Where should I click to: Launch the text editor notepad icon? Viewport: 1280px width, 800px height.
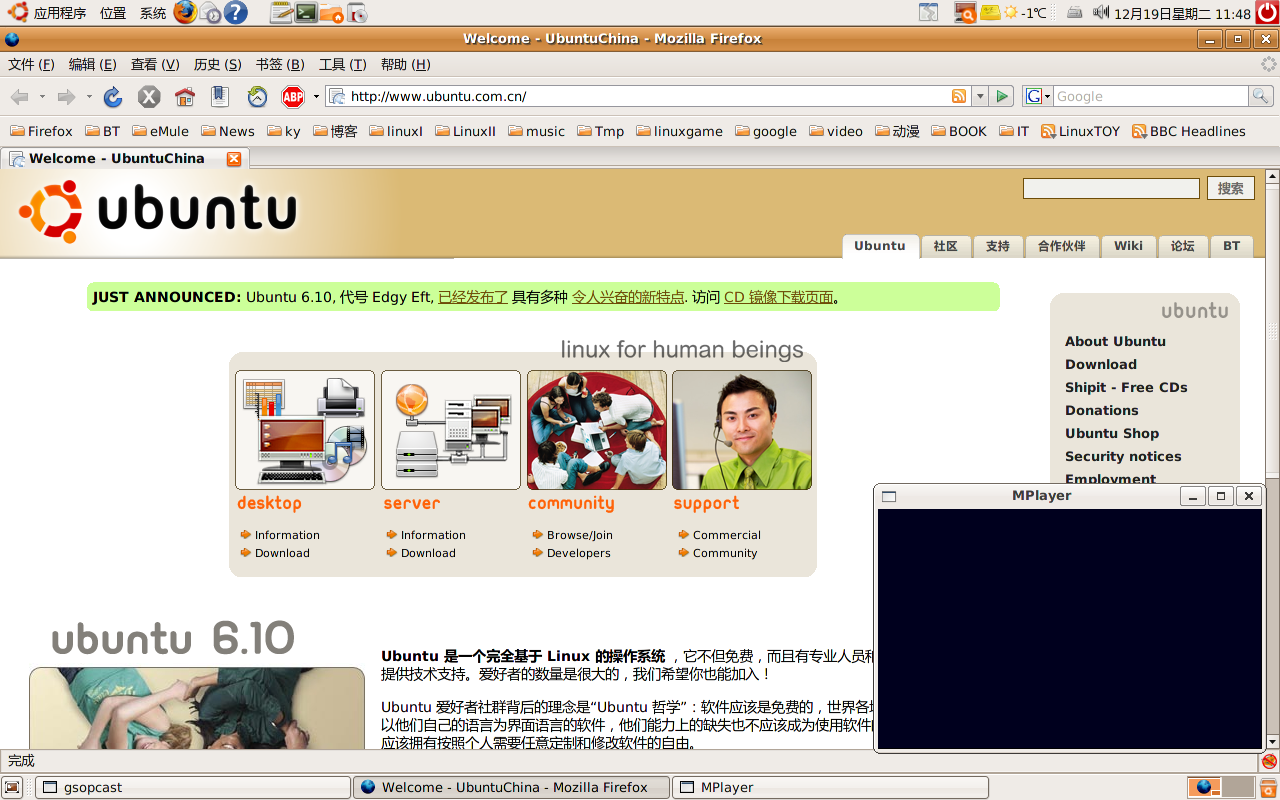(x=282, y=13)
